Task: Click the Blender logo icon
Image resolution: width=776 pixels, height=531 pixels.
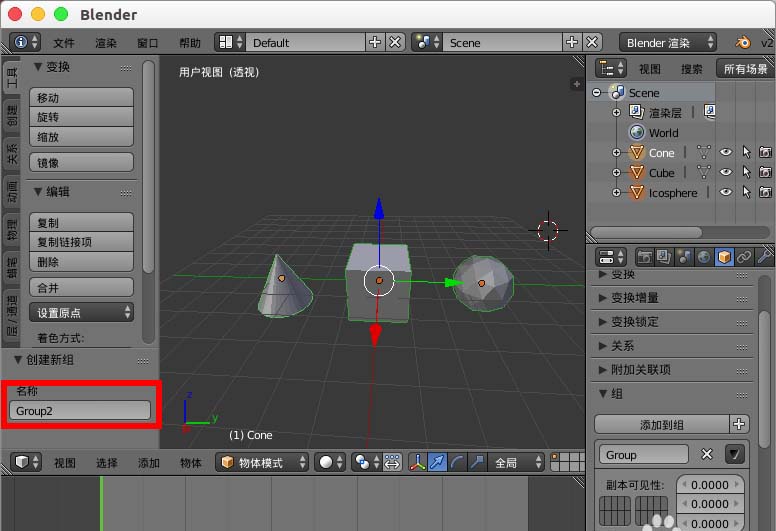Action: [x=743, y=43]
